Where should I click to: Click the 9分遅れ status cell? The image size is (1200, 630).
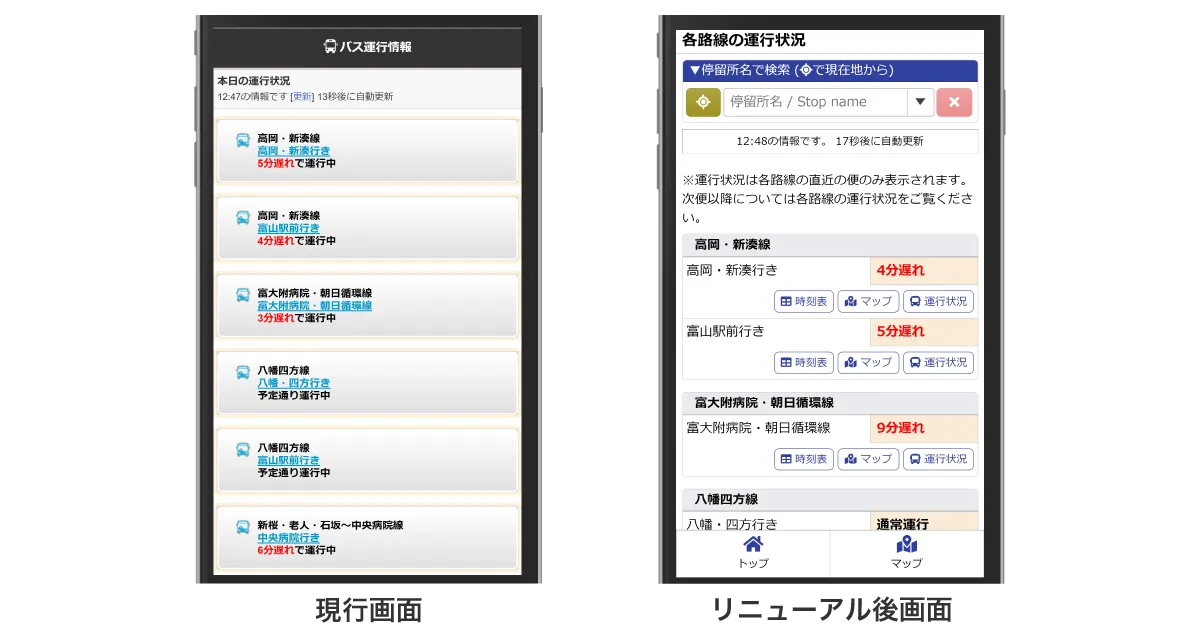pyautogui.click(x=923, y=428)
